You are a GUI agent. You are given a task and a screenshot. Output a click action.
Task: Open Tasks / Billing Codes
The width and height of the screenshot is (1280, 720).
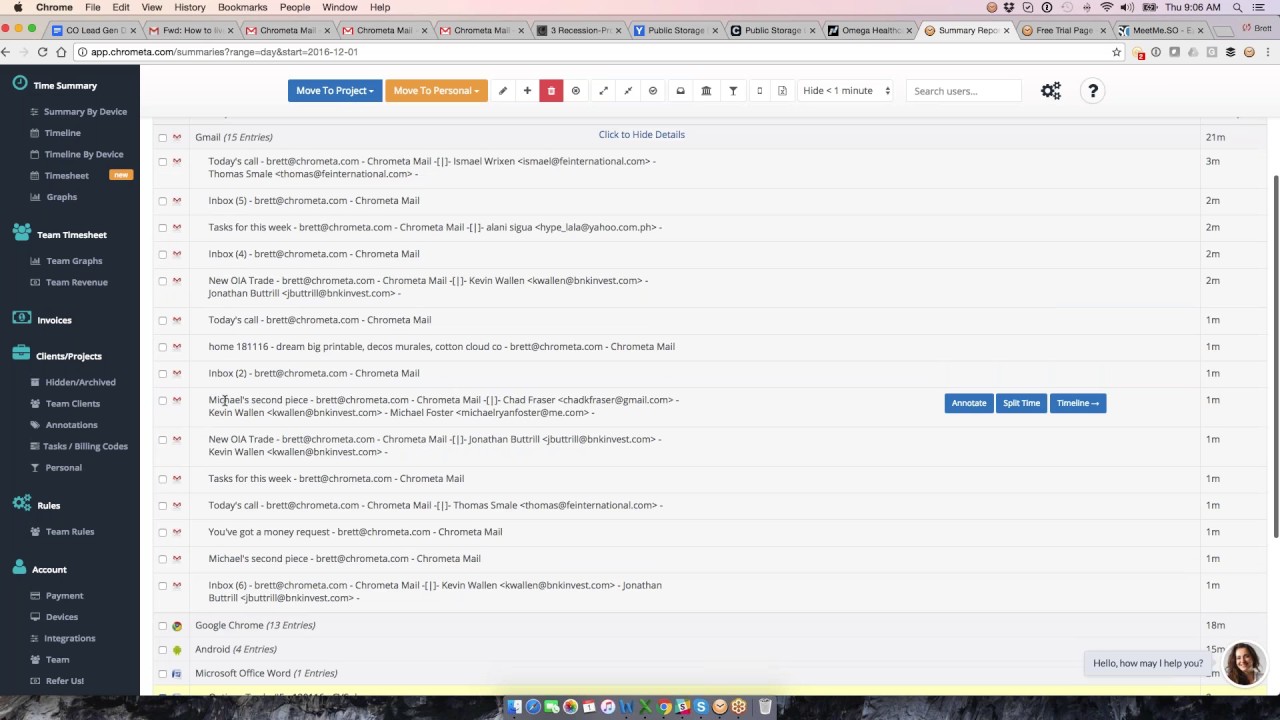pos(85,446)
